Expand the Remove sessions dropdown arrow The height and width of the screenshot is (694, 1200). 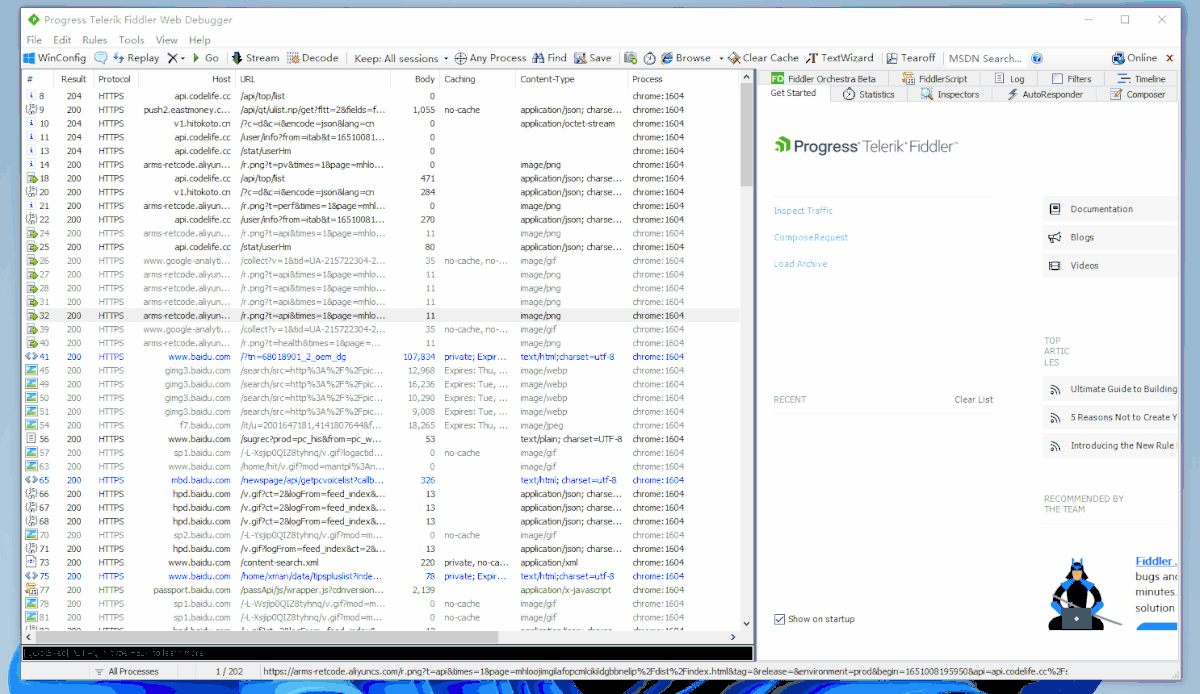click(183, 58)
